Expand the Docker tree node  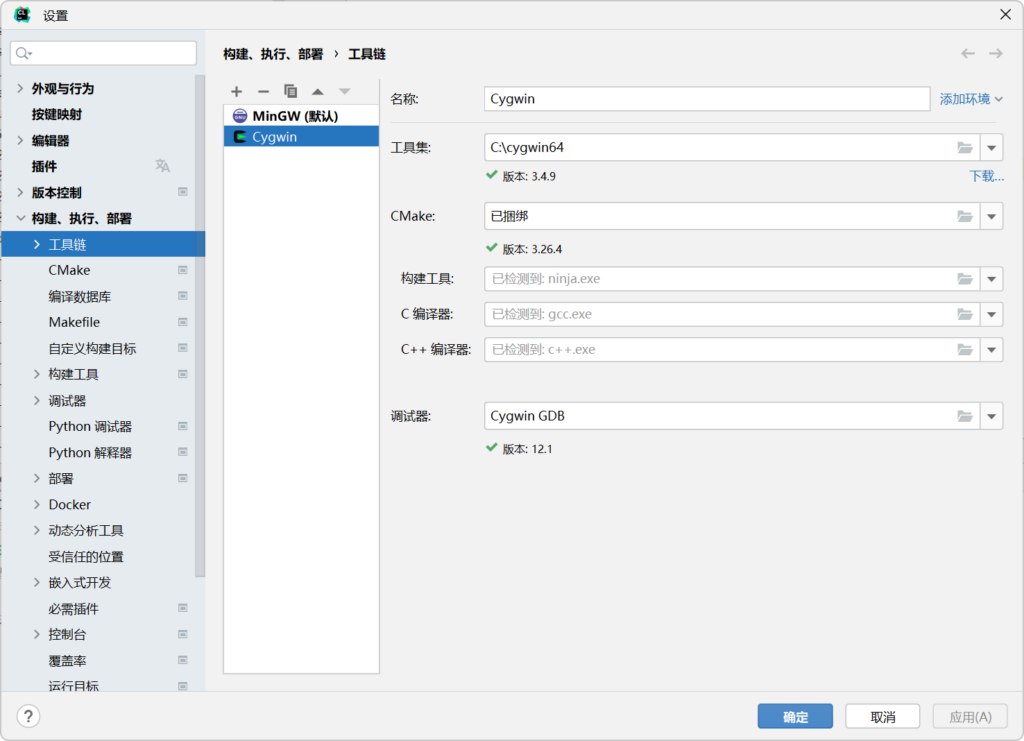pos(37,504)
